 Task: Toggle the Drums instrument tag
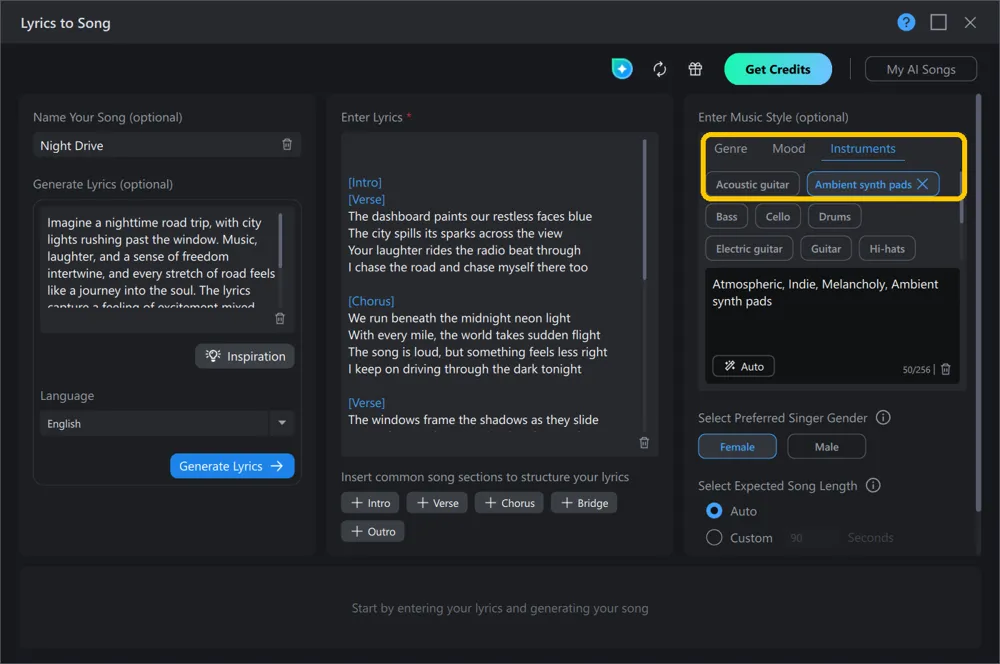pos(835,216)
